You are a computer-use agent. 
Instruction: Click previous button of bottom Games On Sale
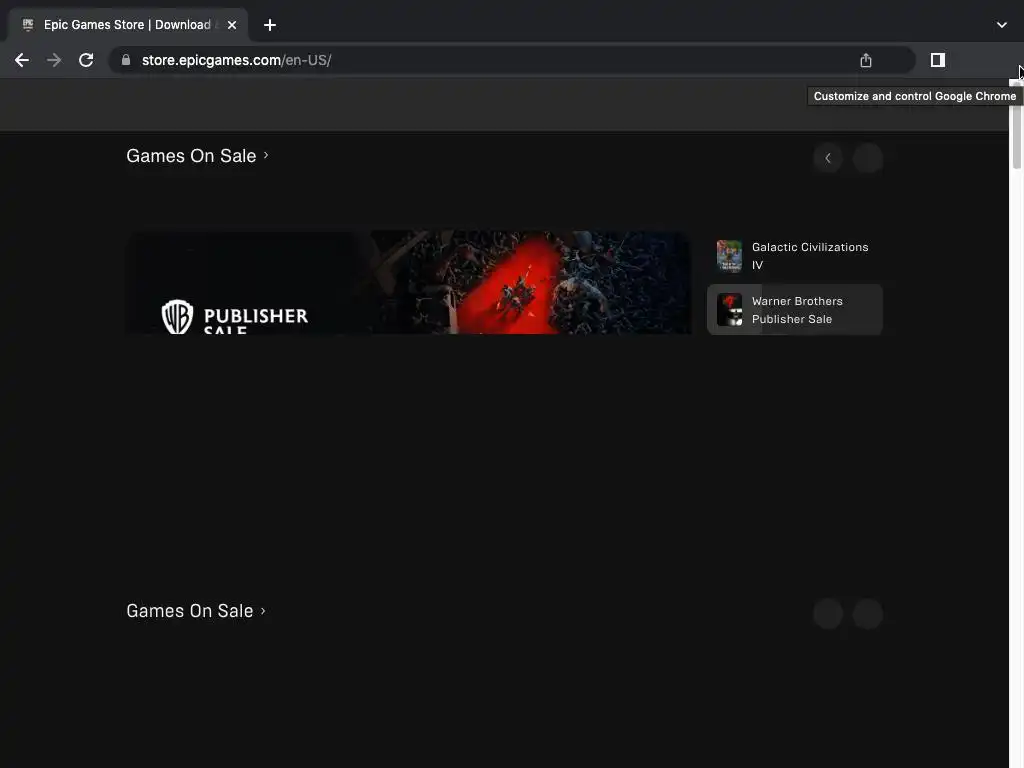tap(828, 614)
